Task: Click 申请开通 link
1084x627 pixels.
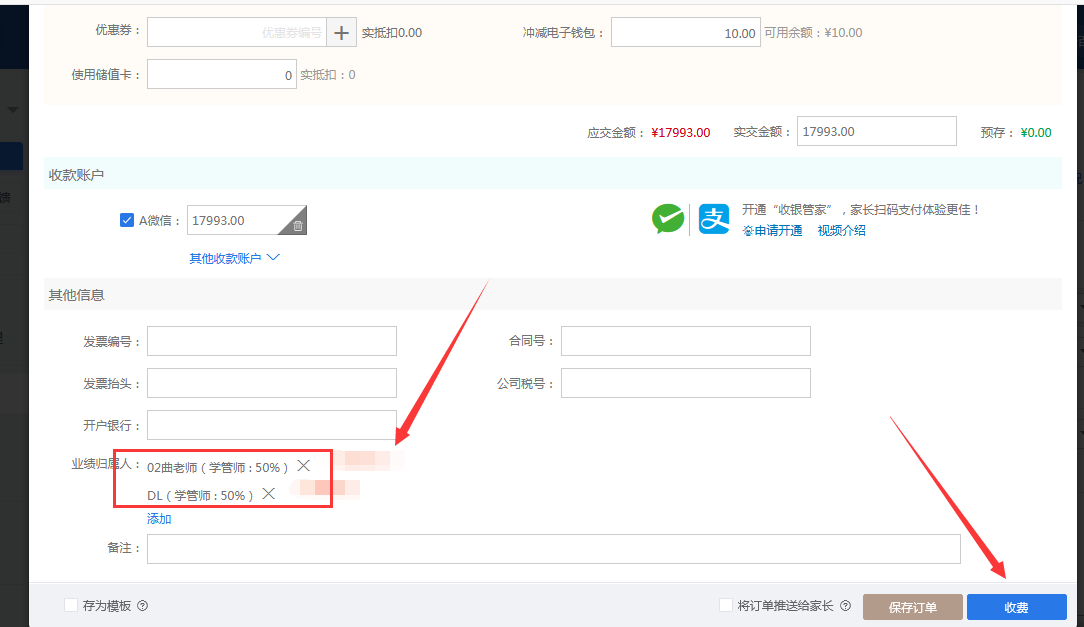Action: tap(772, 230)
